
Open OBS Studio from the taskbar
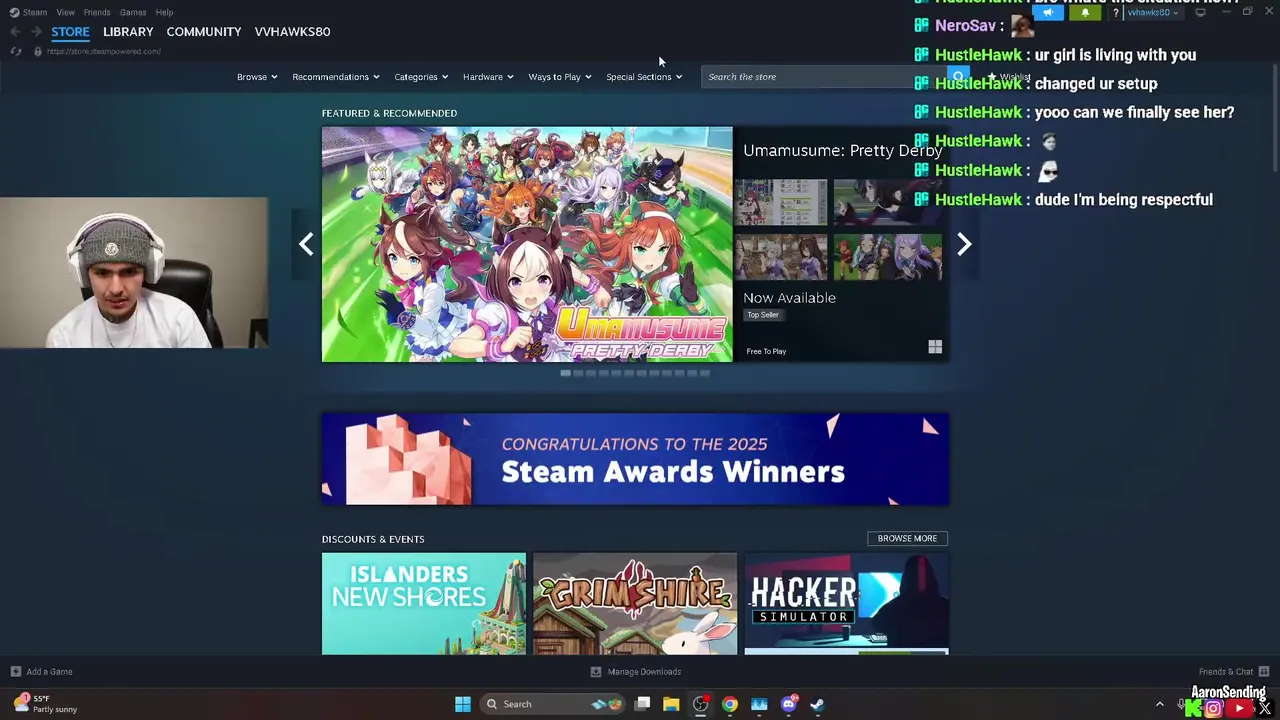(700, 704)
